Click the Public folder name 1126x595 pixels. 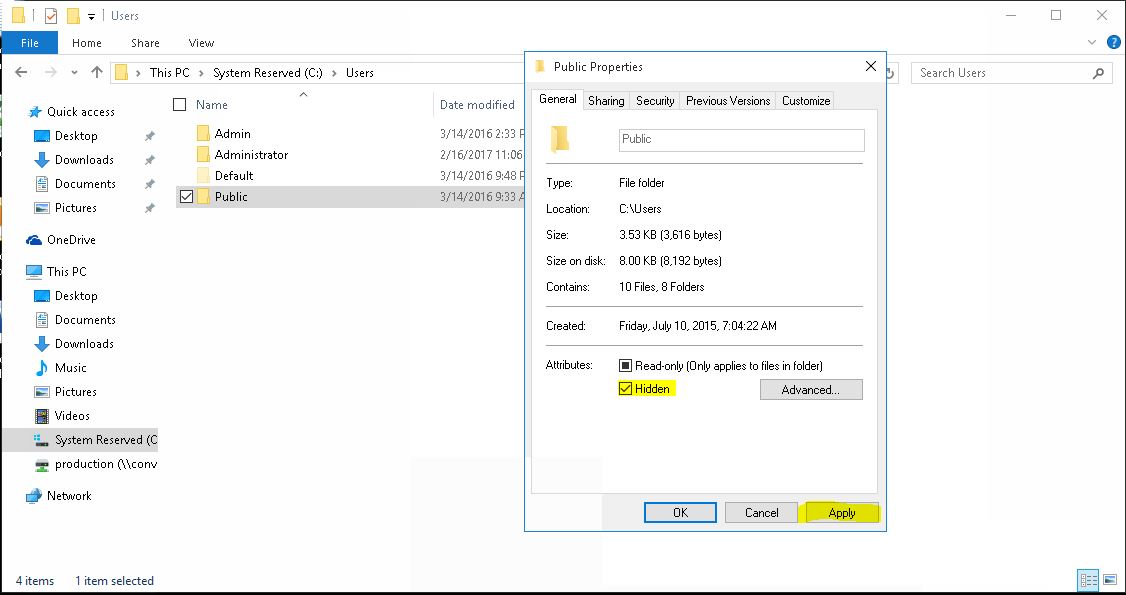231,197
